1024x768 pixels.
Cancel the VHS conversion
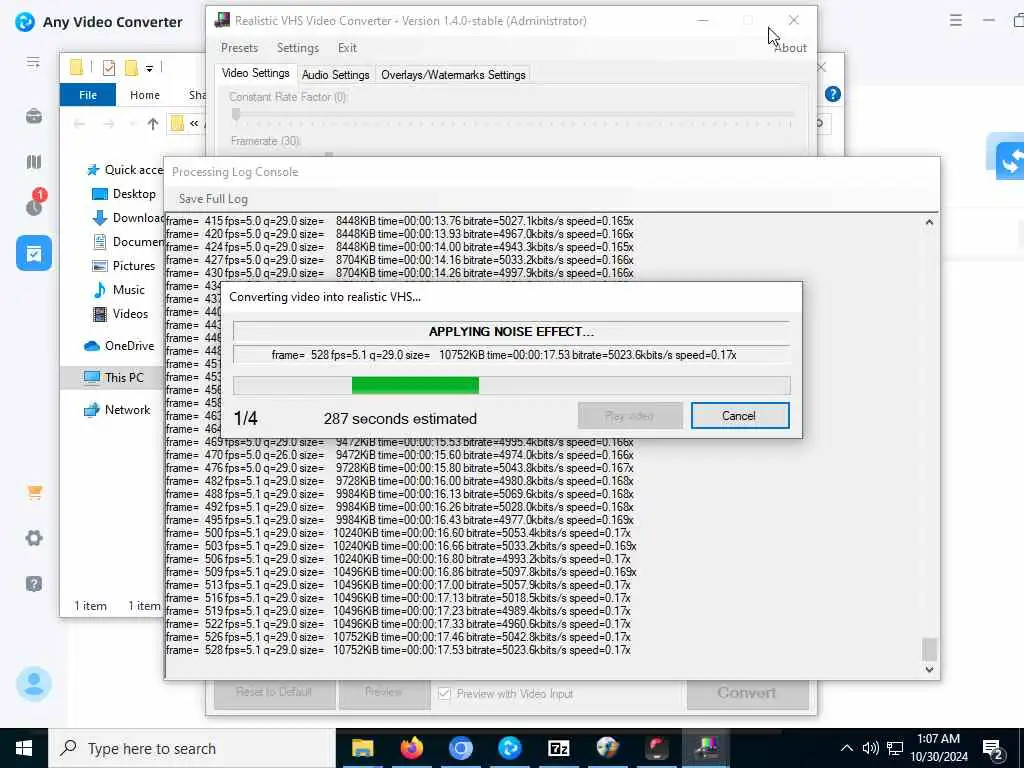(740, 416)
